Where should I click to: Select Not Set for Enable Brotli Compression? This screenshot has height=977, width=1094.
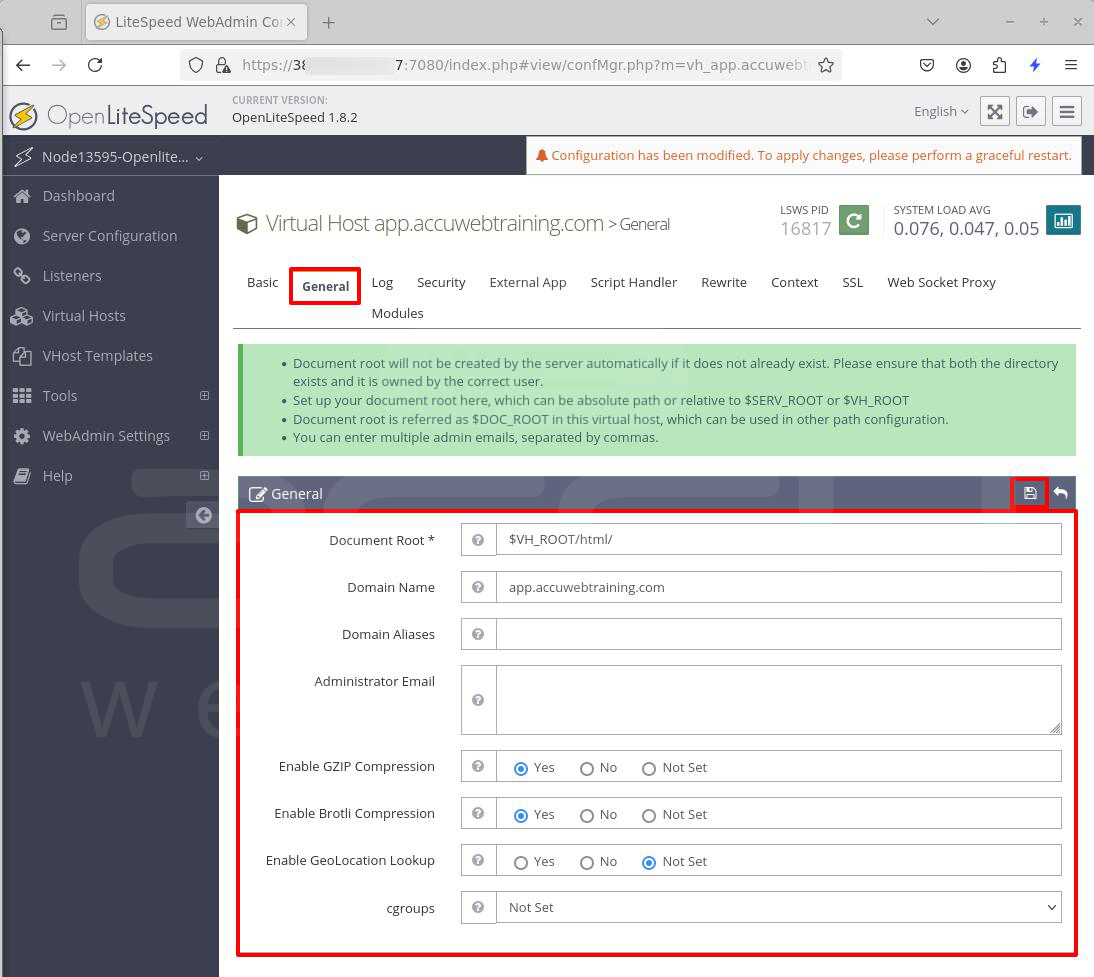649,815
